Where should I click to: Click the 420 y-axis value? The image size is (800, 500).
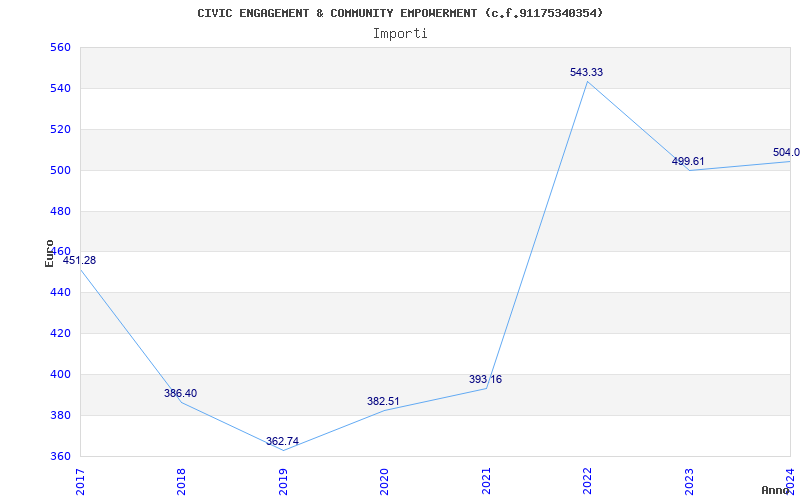click(60, 334)
